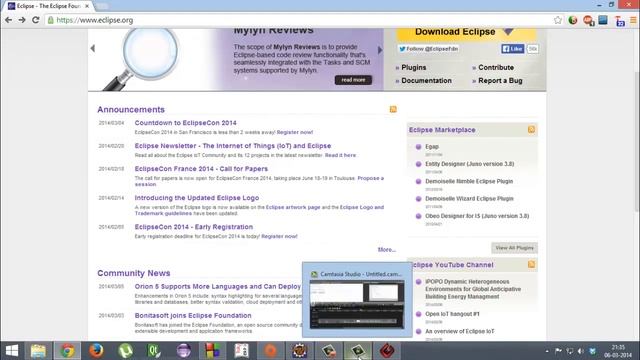Open Introducing the Updated Eclipse Logo
Image resolution: width=640 pixels, height=360 pixels.
point(197,198)
